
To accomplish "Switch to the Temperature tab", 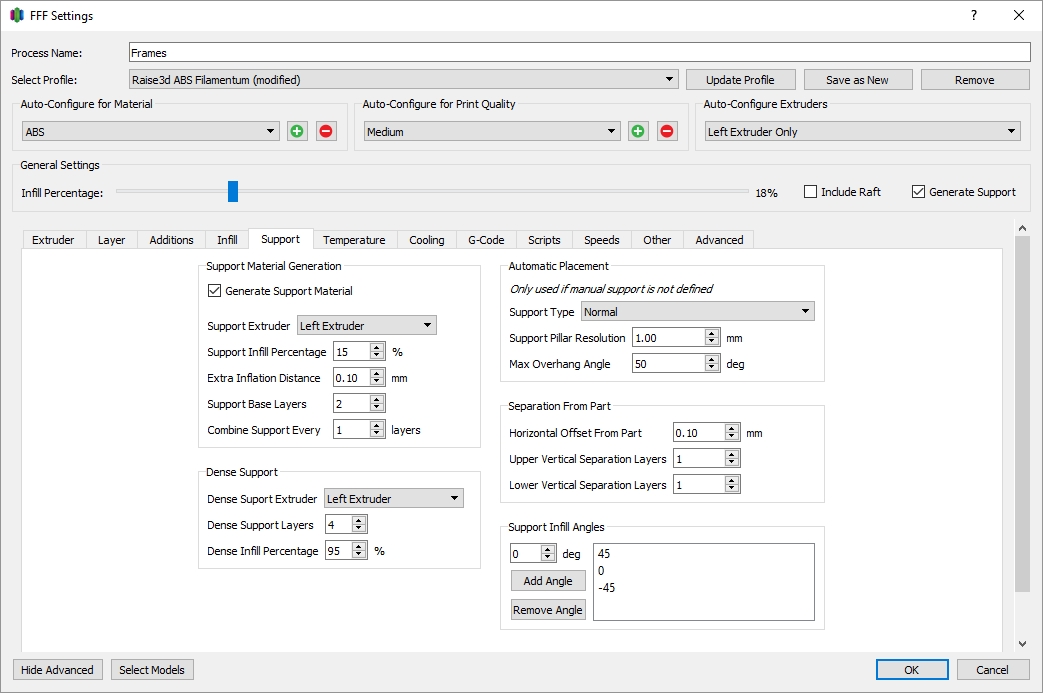I will pos(354,239).
